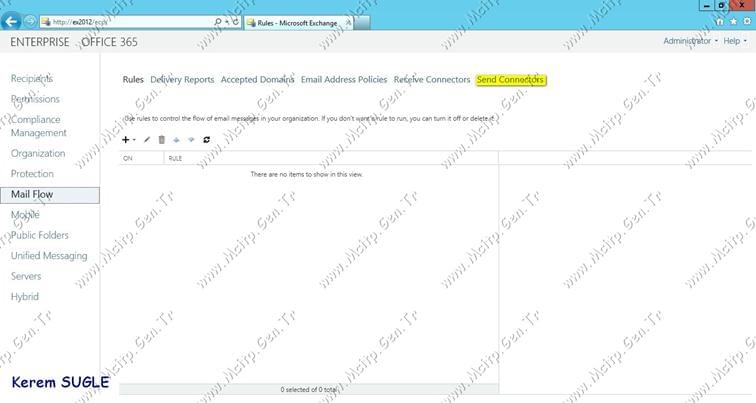Refresh the page with address bar reload icon
The width and height of the screenshot is (756, 403).
pyautogui.click(x=236, y=22)
